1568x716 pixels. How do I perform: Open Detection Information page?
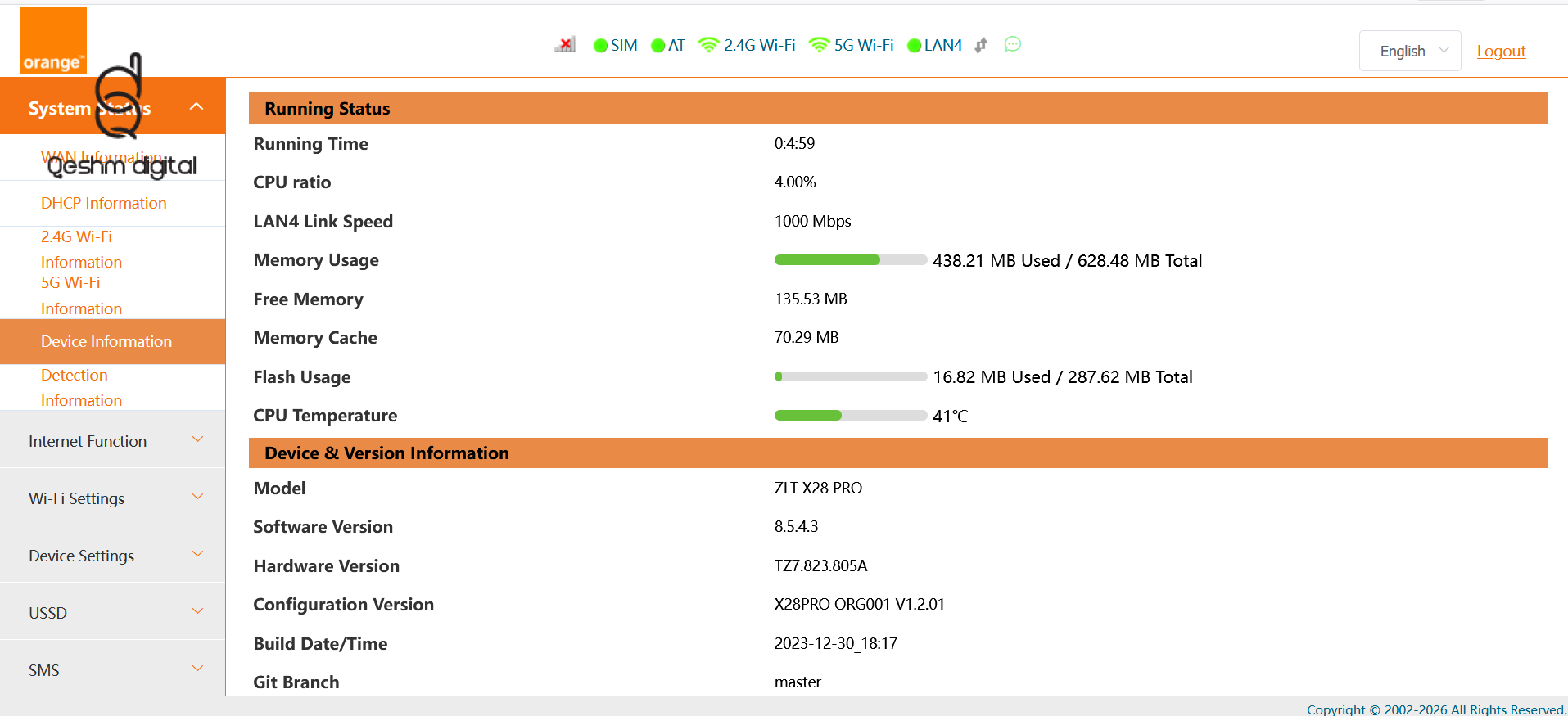[x=113, y=387]
